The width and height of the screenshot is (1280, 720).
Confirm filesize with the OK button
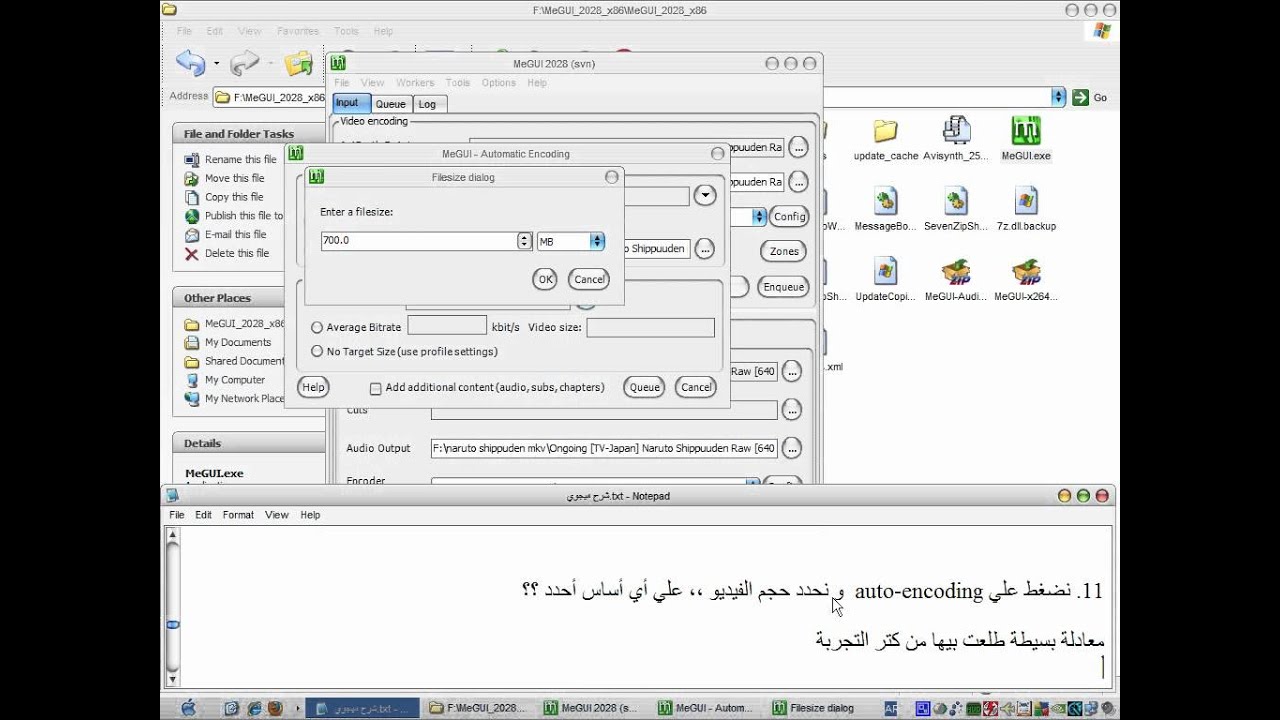pyautogui.click(x=545, y=279)
